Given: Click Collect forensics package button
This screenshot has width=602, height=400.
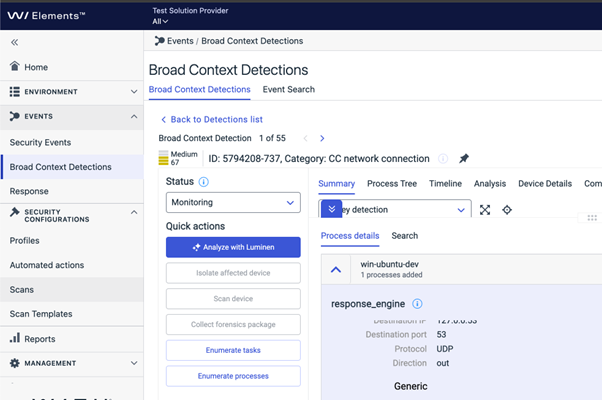Looking at the screenshot, I should coord(233,324).
